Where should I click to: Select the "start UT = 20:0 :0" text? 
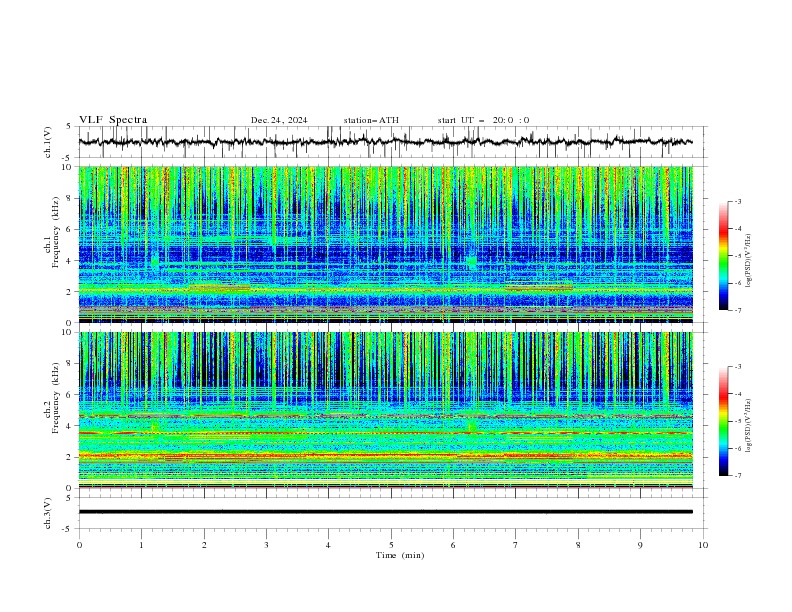click(x=483, y=120)
